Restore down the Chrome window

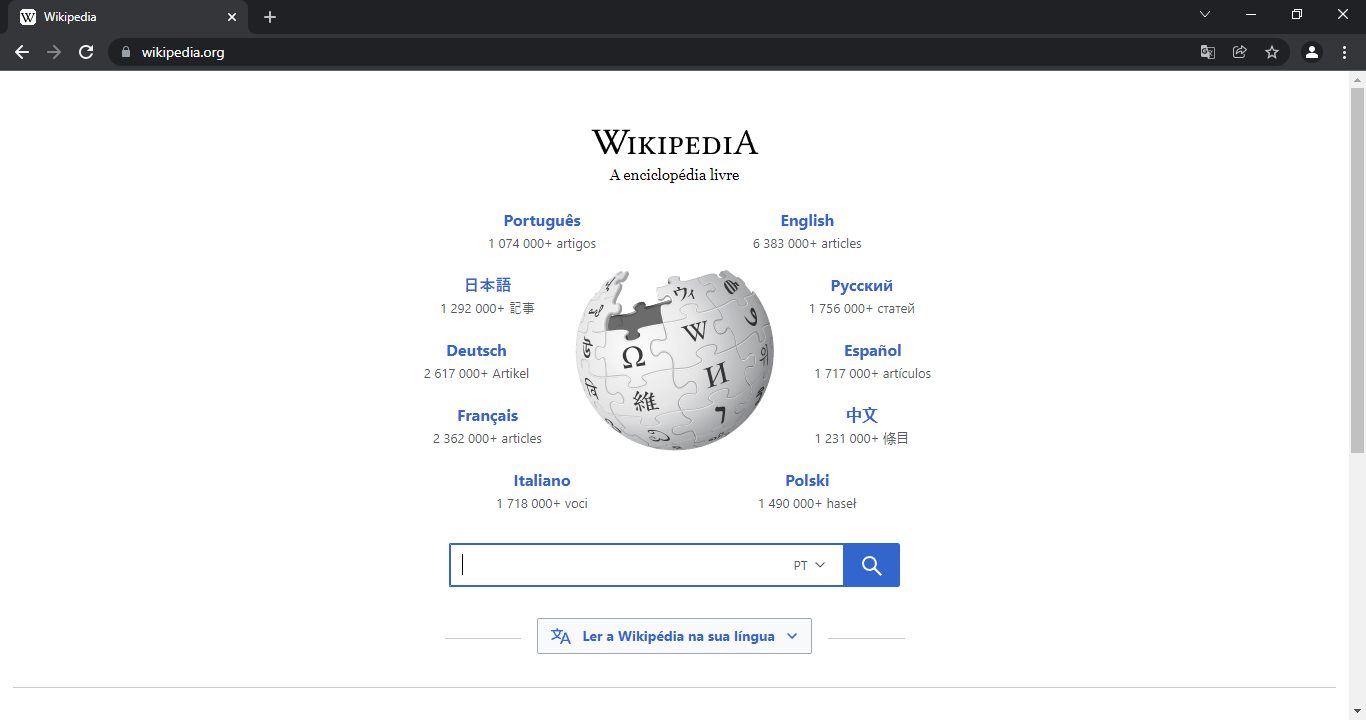tap(1297, 14)
